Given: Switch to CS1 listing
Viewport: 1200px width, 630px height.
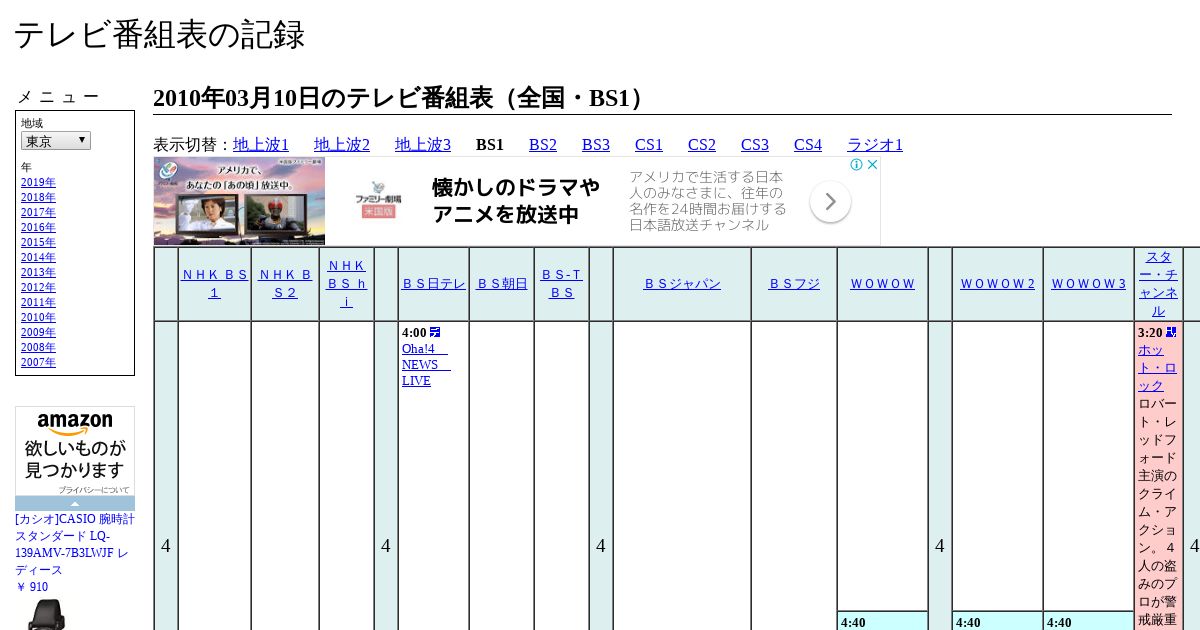Looking at the screenshot, I should coord(649,145).
